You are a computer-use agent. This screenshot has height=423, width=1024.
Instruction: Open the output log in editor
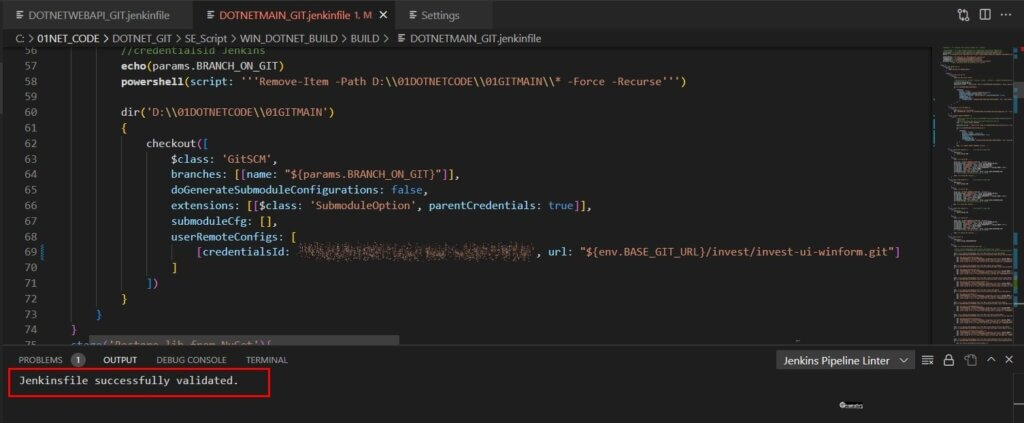[970, 360]
